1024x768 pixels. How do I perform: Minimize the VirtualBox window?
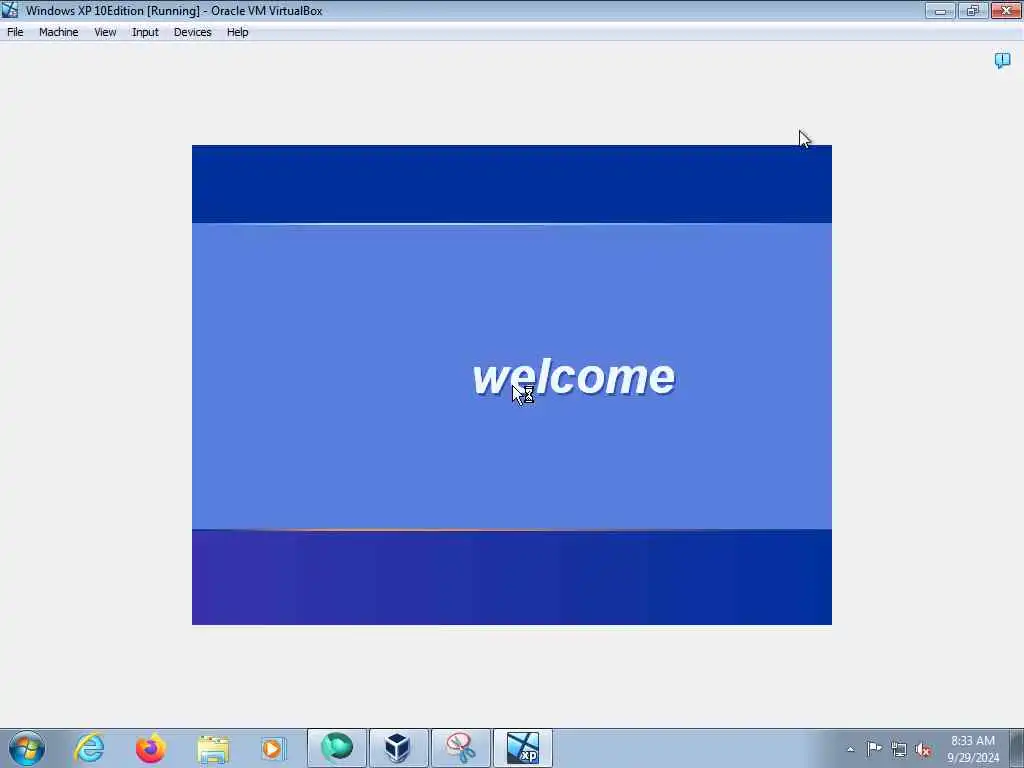(940, 10)
